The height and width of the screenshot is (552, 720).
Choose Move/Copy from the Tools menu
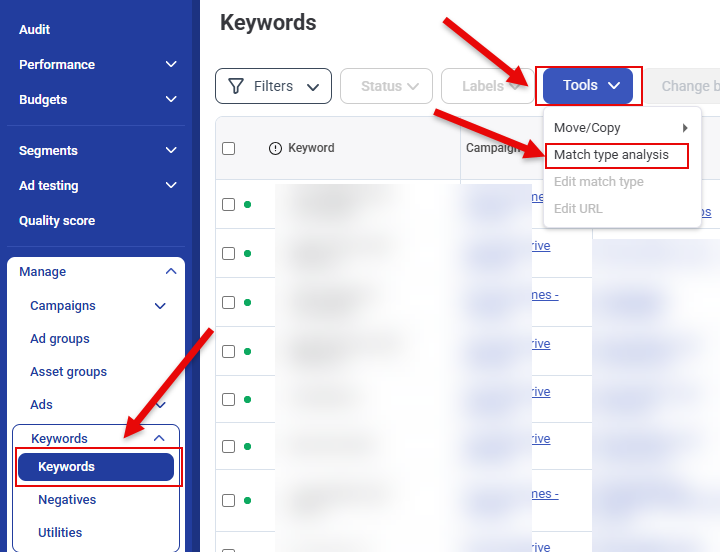(588, 128)
